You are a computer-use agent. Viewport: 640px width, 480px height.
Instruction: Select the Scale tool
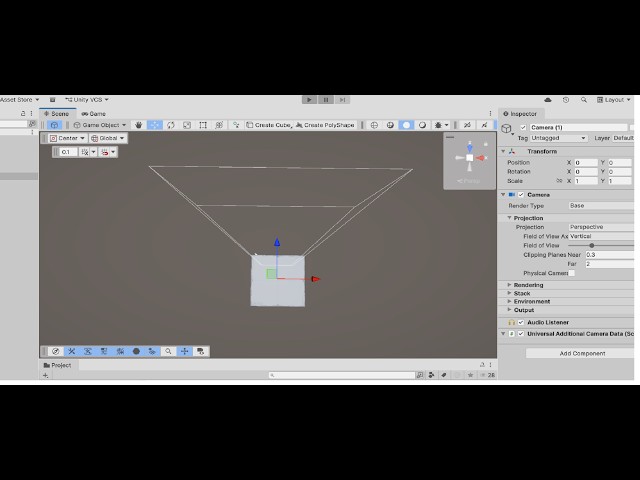click(187, 125)
